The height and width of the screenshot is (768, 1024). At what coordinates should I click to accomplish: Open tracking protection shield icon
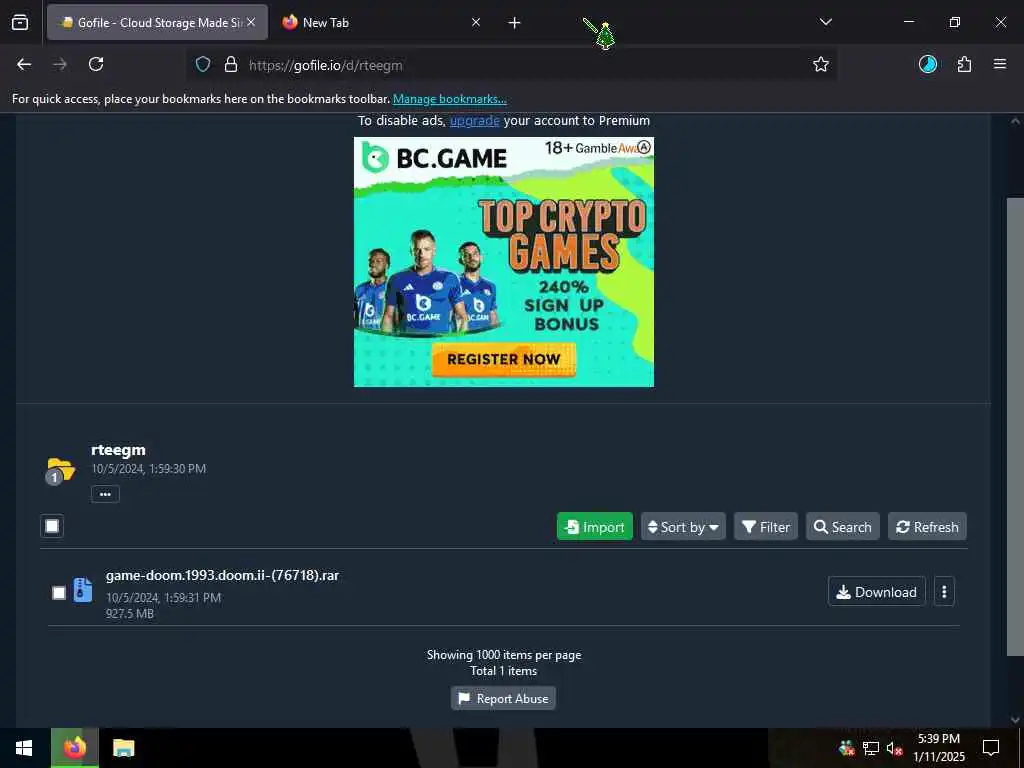click(203, 65)
